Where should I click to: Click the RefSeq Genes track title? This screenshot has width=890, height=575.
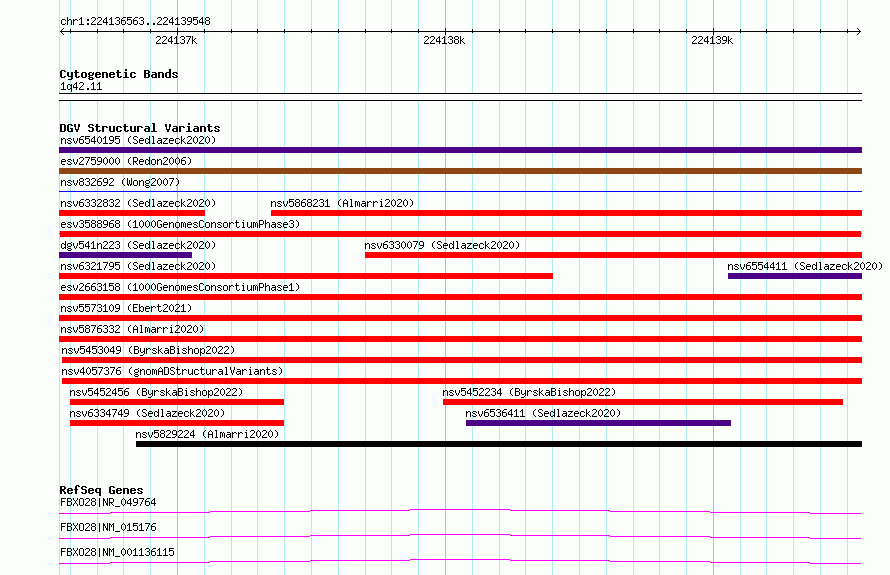pyautogui.click(x=101, y=490)
